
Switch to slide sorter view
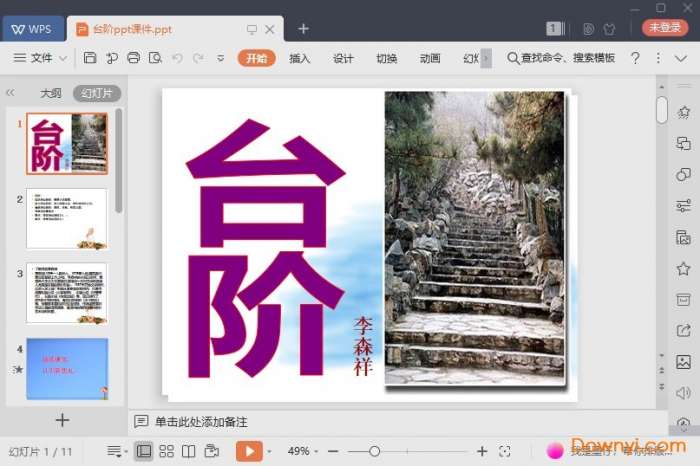[x=166, y=451]
